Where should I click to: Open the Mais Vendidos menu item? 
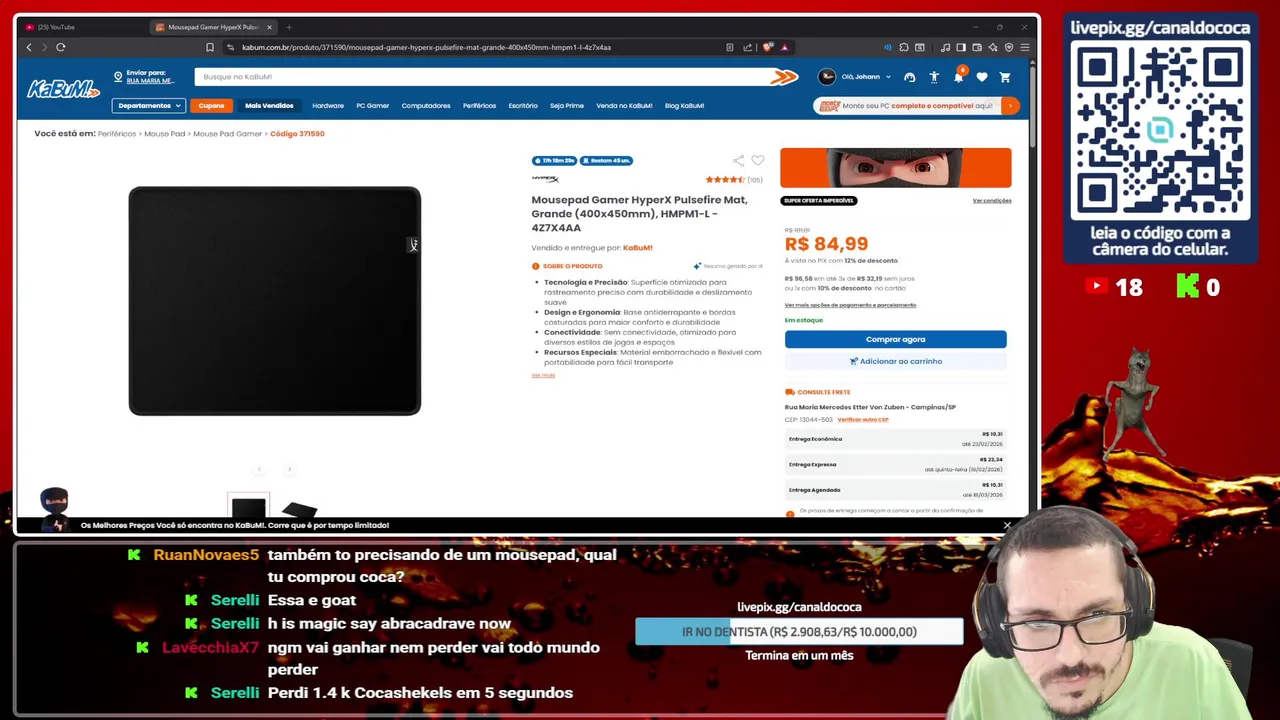(x=269, y=105)
